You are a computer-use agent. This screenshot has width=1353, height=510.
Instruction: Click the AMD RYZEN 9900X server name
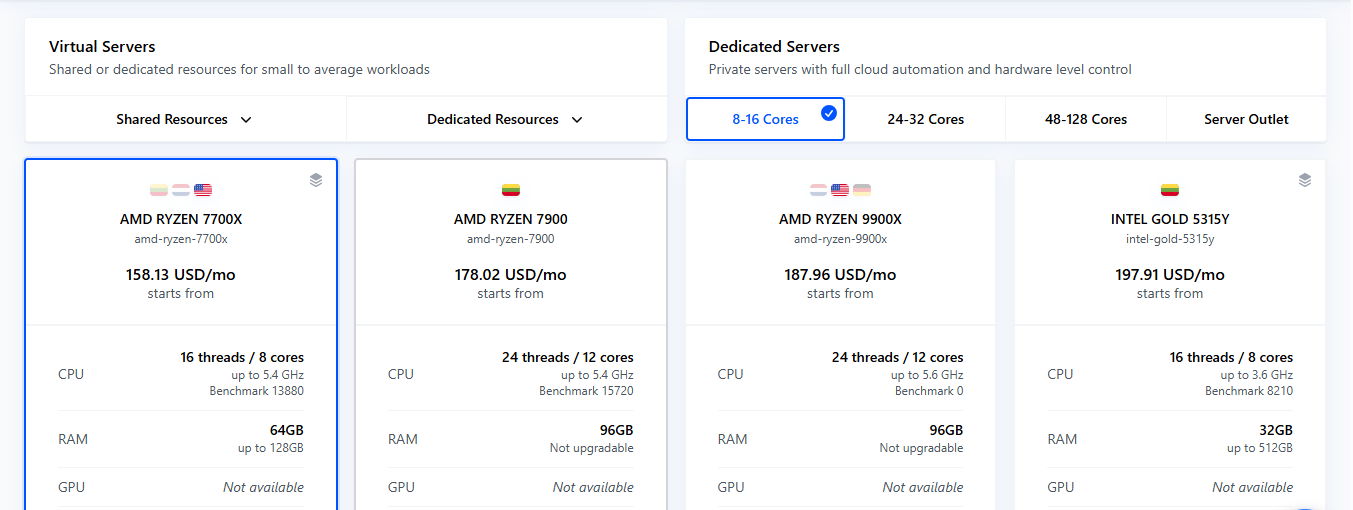pyautogui.click(x=840, y=219)
